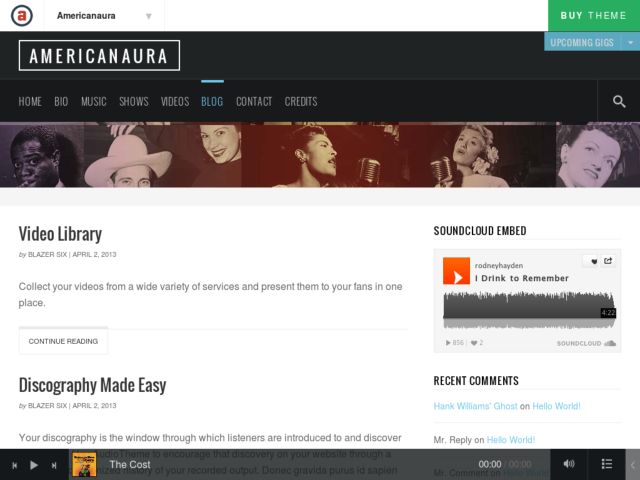This screenshot has height=480, width=640.
Task: Open Hank Williams' Ghost commenter link
Action: click(x=475, y=406)
